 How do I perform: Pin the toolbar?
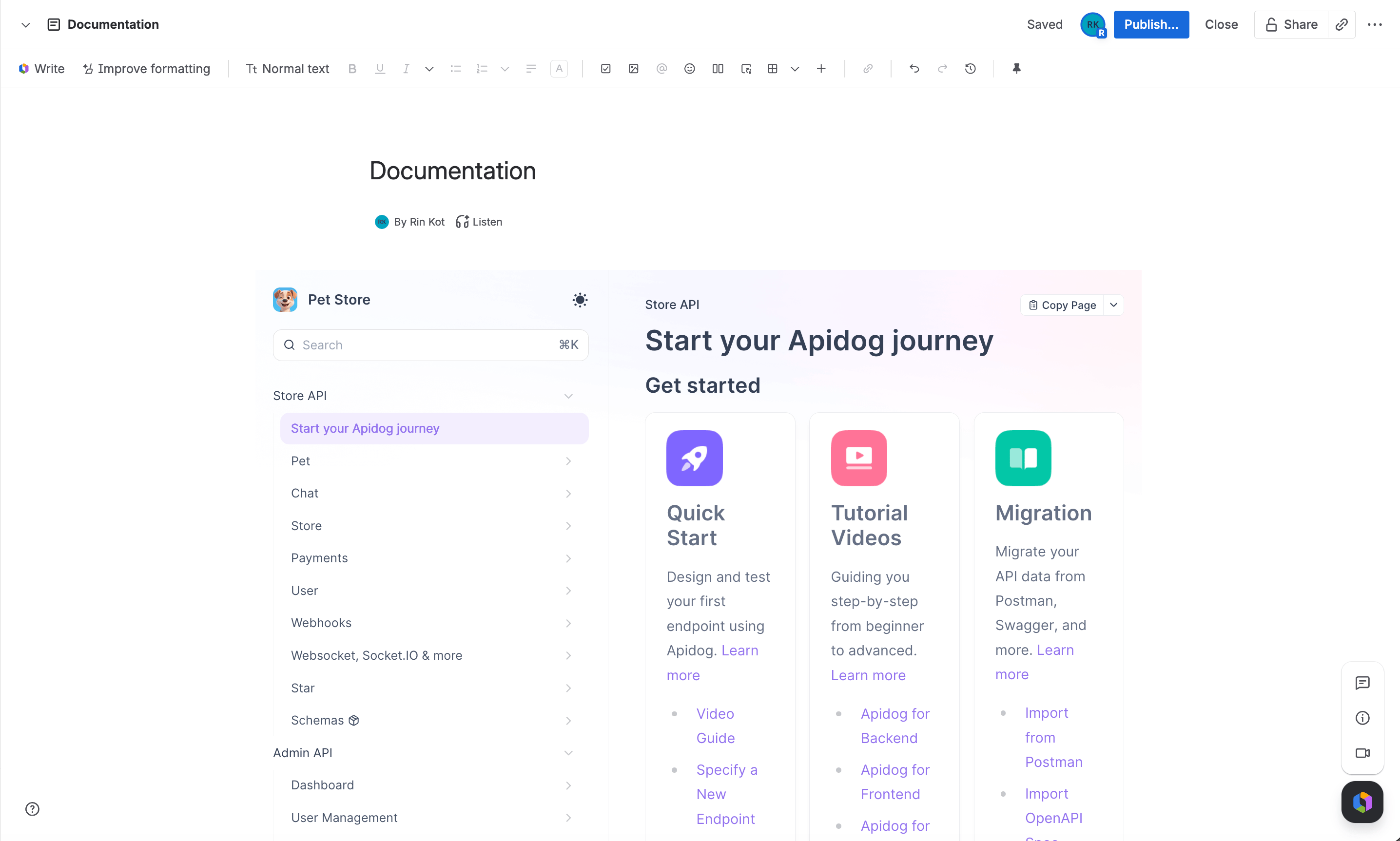click(x=1016, y=69)
